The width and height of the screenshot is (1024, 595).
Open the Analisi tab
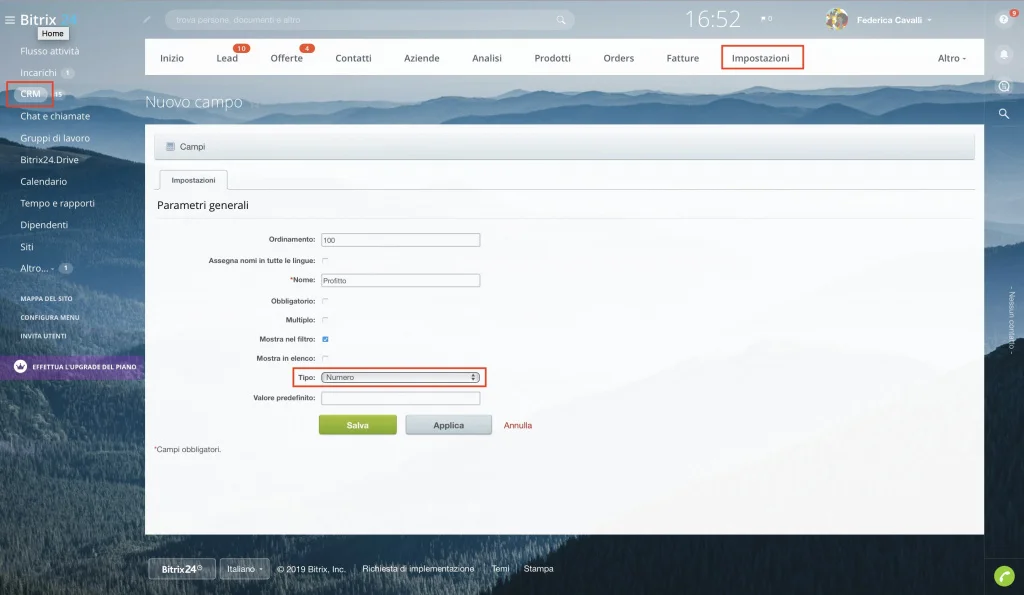(x=487, y=58)
